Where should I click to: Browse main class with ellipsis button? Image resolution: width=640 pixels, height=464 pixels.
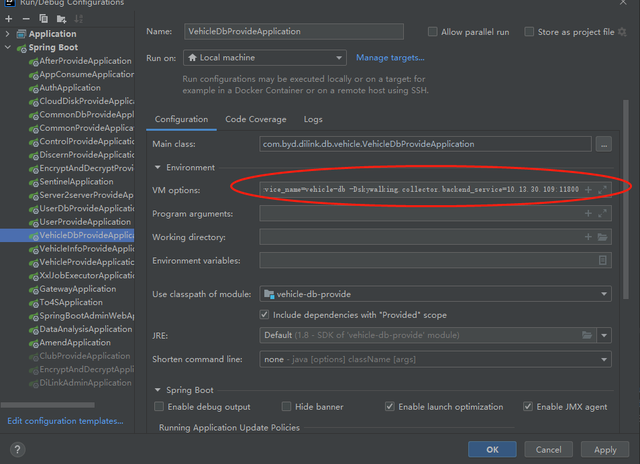pyautogui.click(x=604, y=144)
